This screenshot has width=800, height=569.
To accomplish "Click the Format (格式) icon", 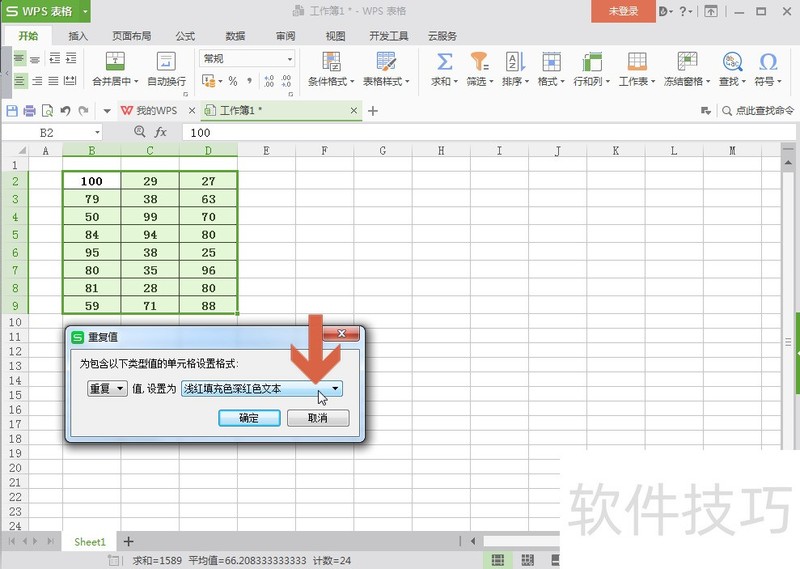I will pos(551,62).
